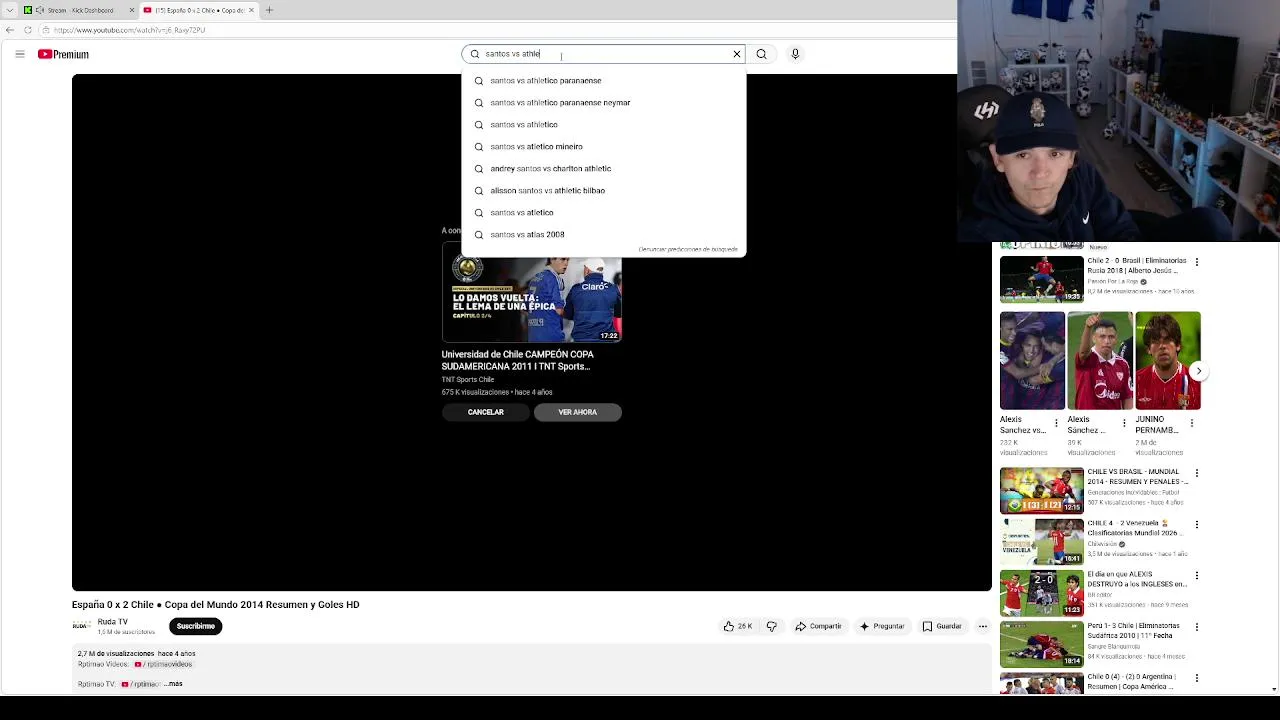Go to YouTube Premium home logo

63,54
